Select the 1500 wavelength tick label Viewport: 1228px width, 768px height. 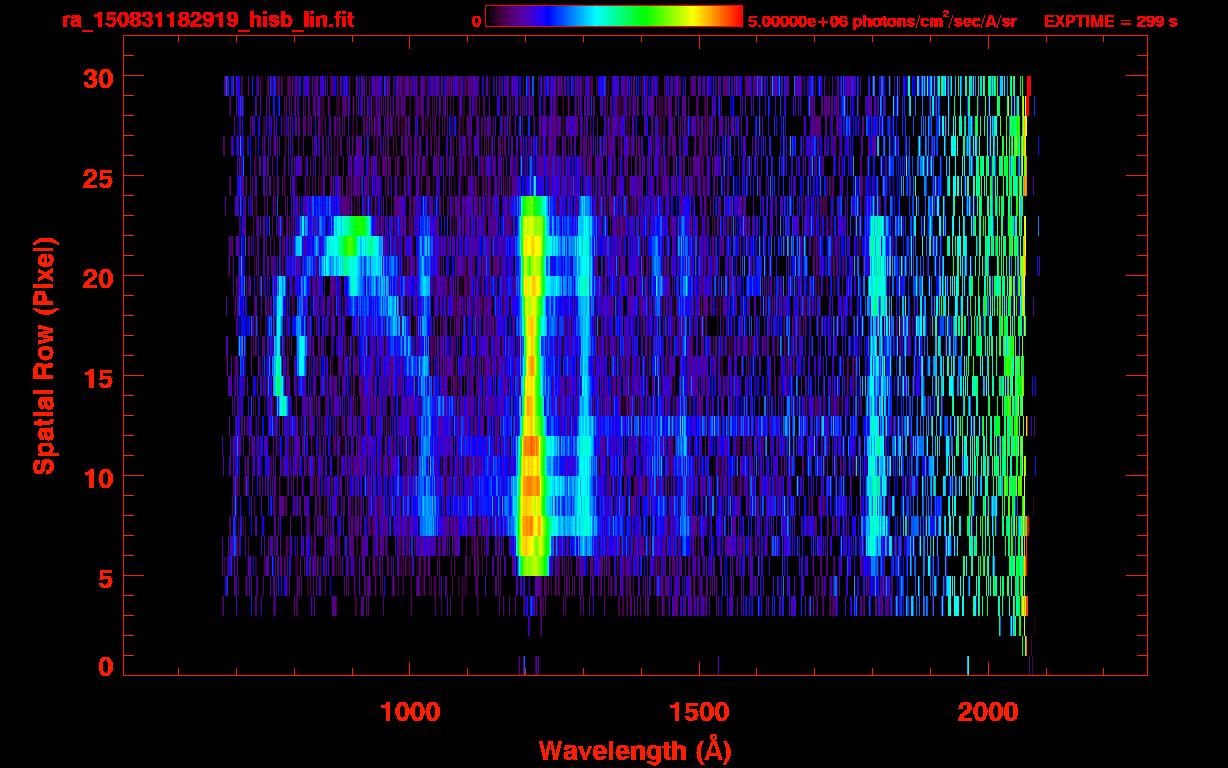[x=698, y=712]
